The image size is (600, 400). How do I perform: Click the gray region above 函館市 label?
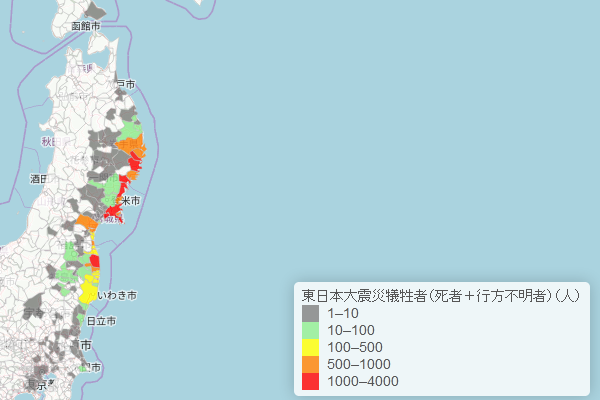tap(94, 11)
